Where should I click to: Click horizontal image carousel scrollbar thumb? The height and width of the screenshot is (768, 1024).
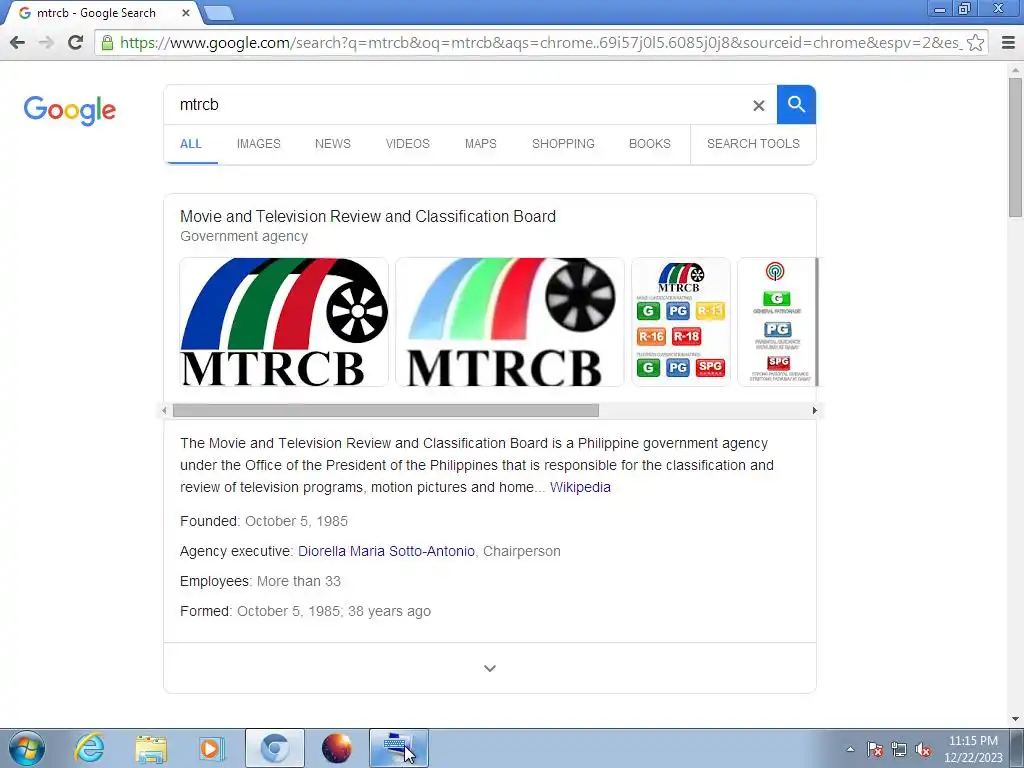(385, 411)
